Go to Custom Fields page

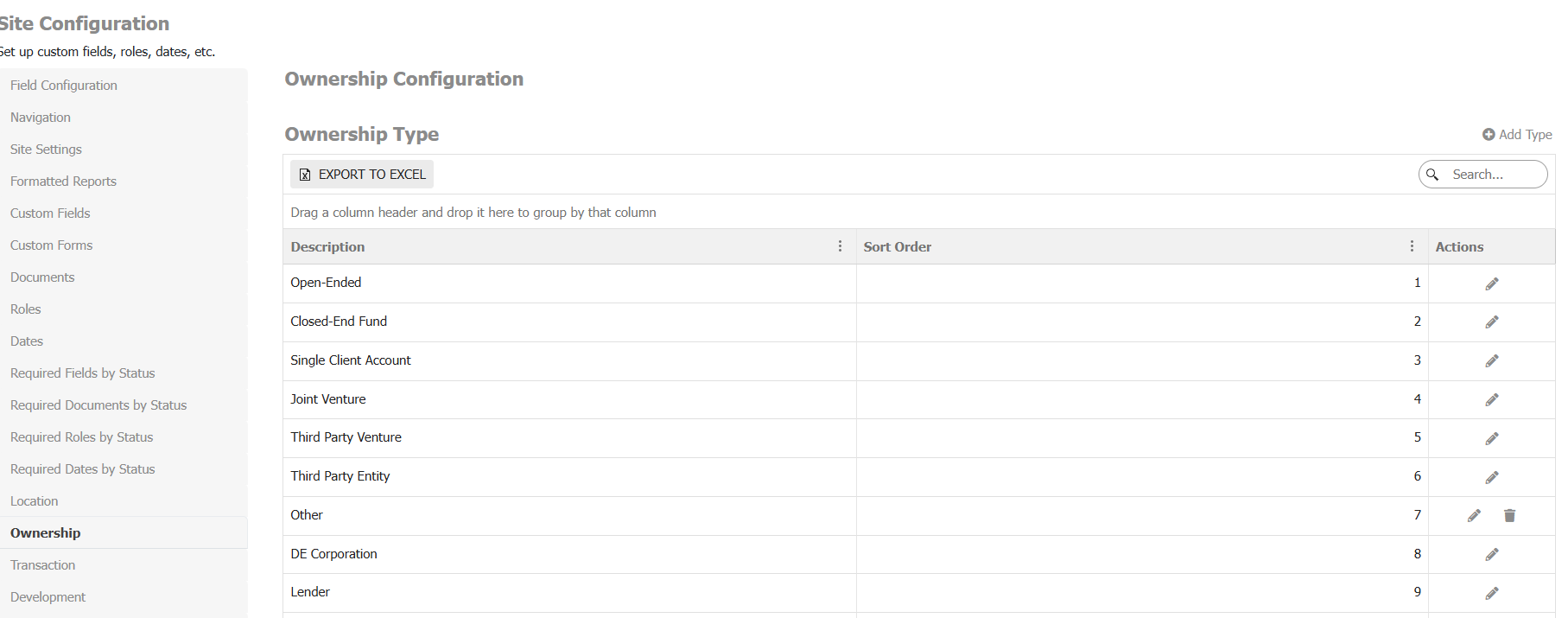tap(50, 213)
